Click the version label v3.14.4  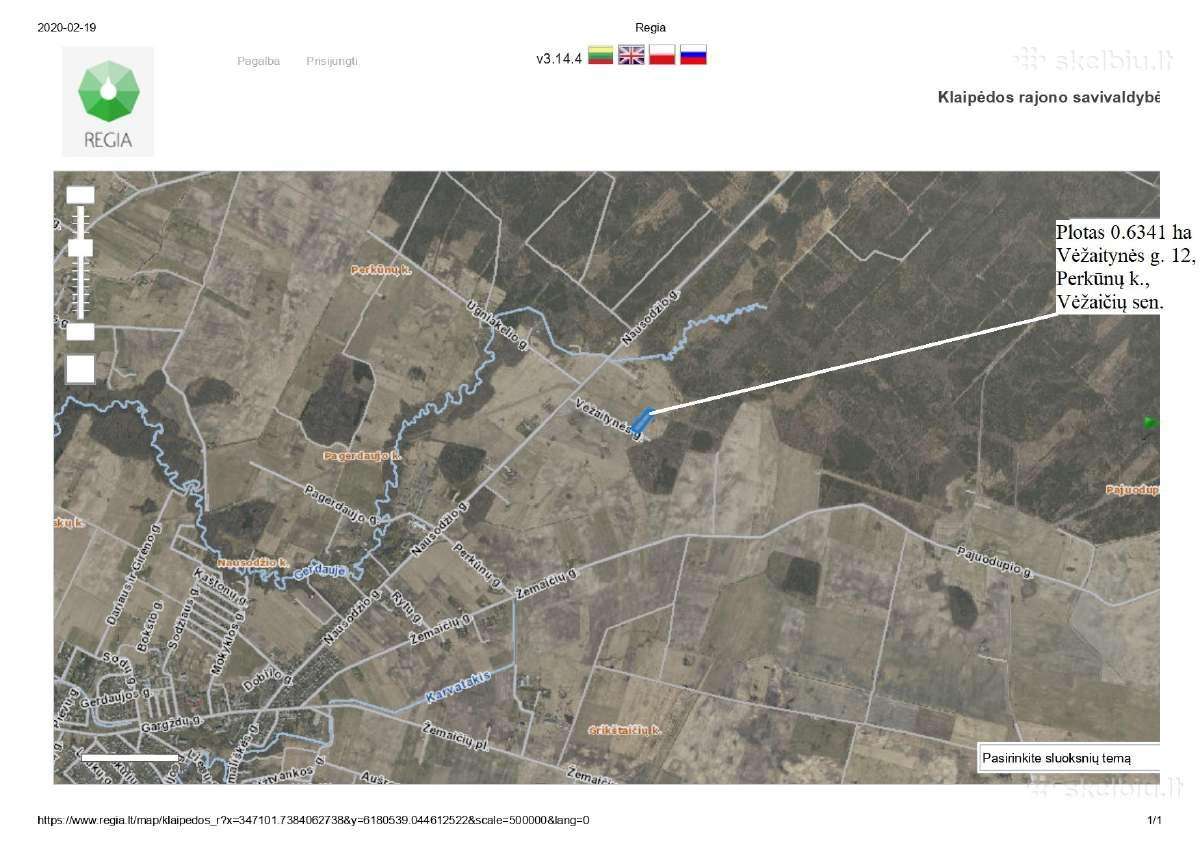[x=559, y=58]
